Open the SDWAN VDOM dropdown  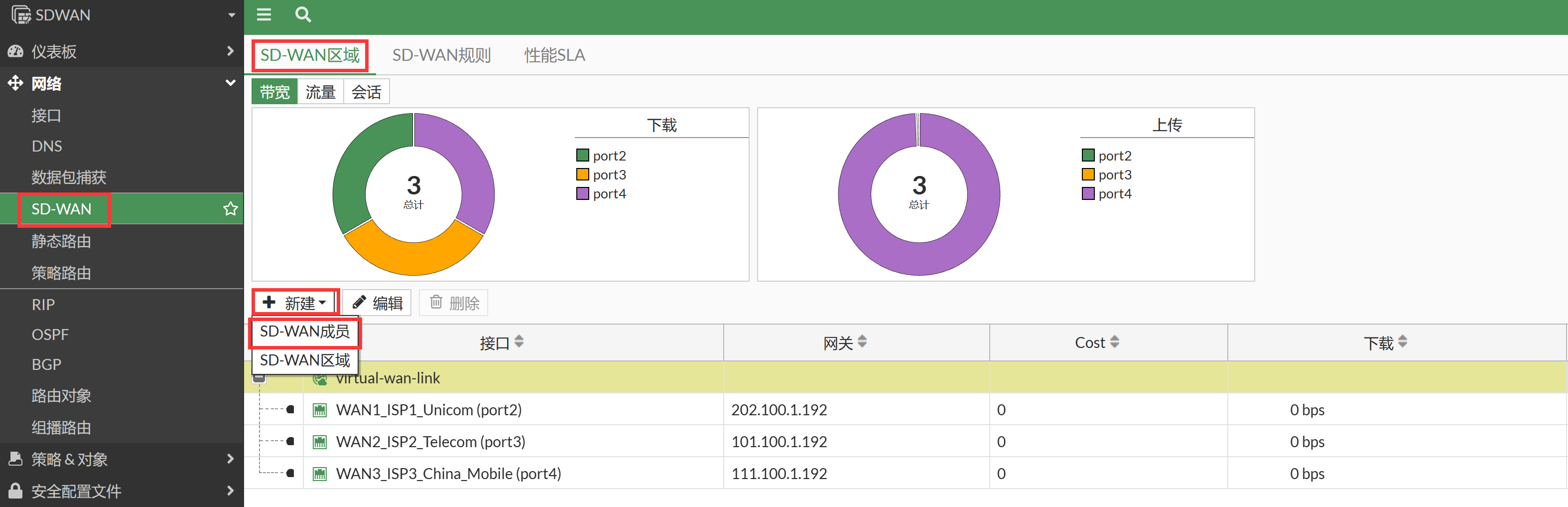231,15
